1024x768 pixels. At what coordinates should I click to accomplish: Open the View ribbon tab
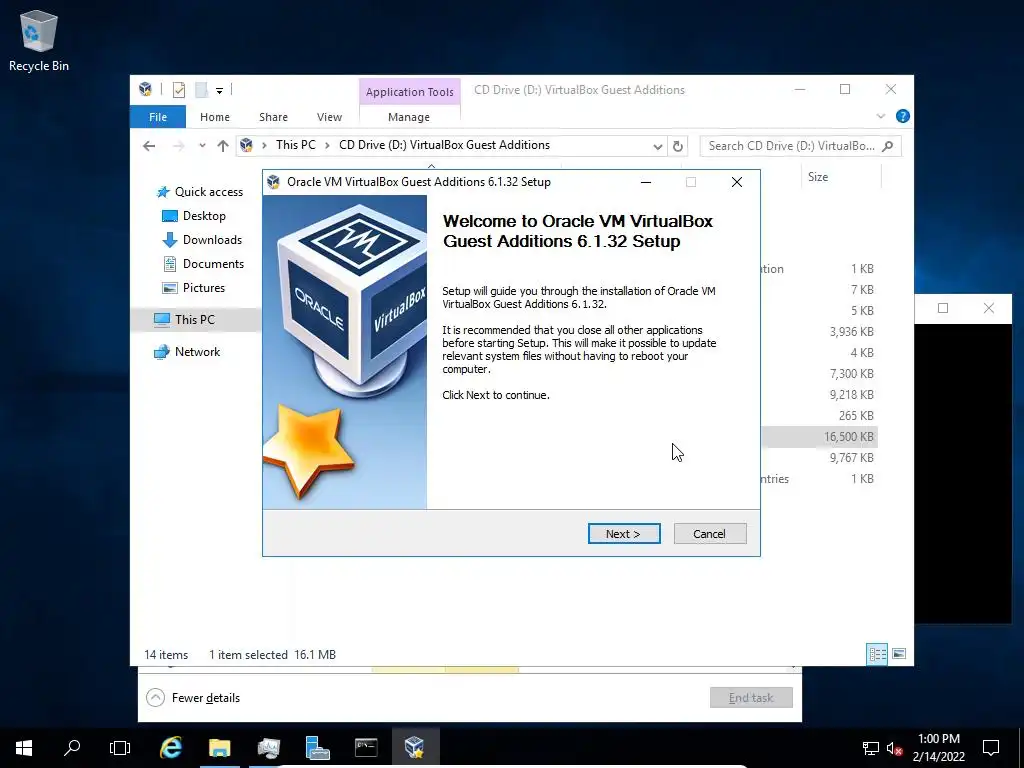coord(329,117)
